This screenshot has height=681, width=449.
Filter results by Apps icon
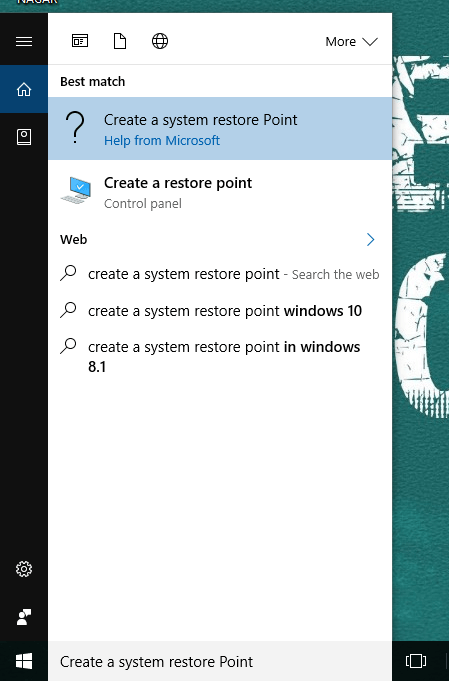(x=80, y=41)
